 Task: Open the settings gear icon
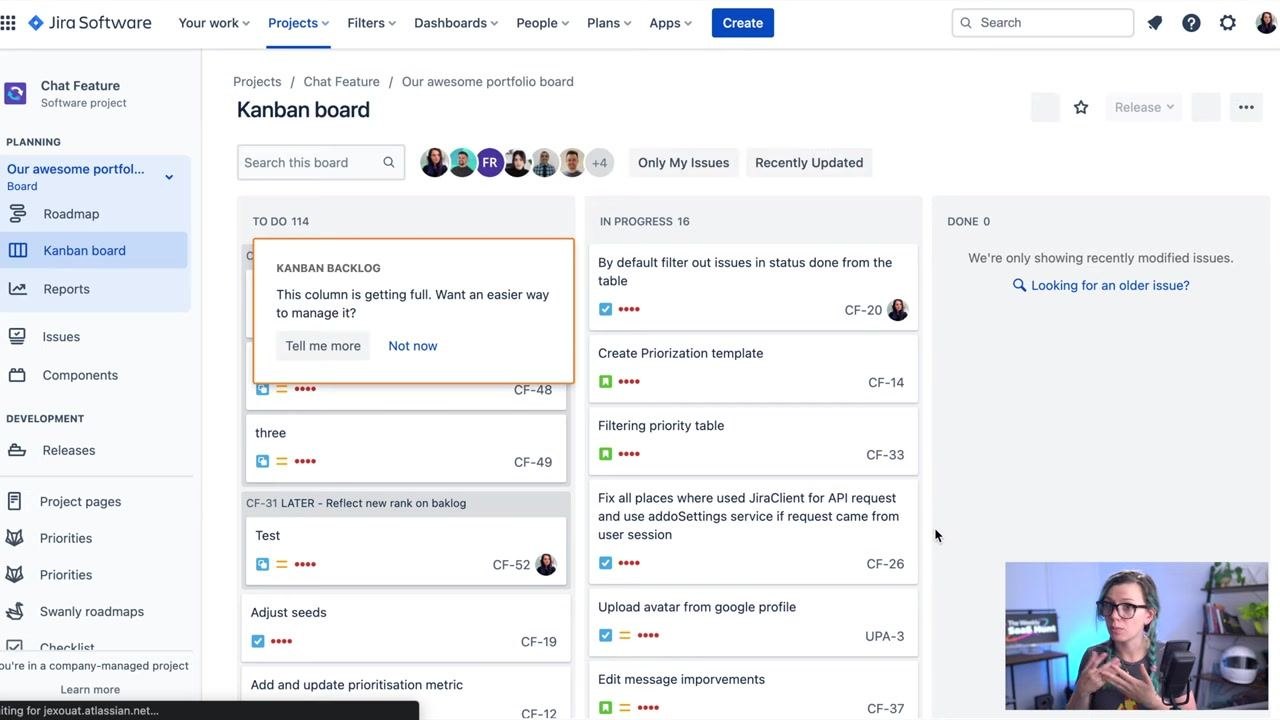1228,22
